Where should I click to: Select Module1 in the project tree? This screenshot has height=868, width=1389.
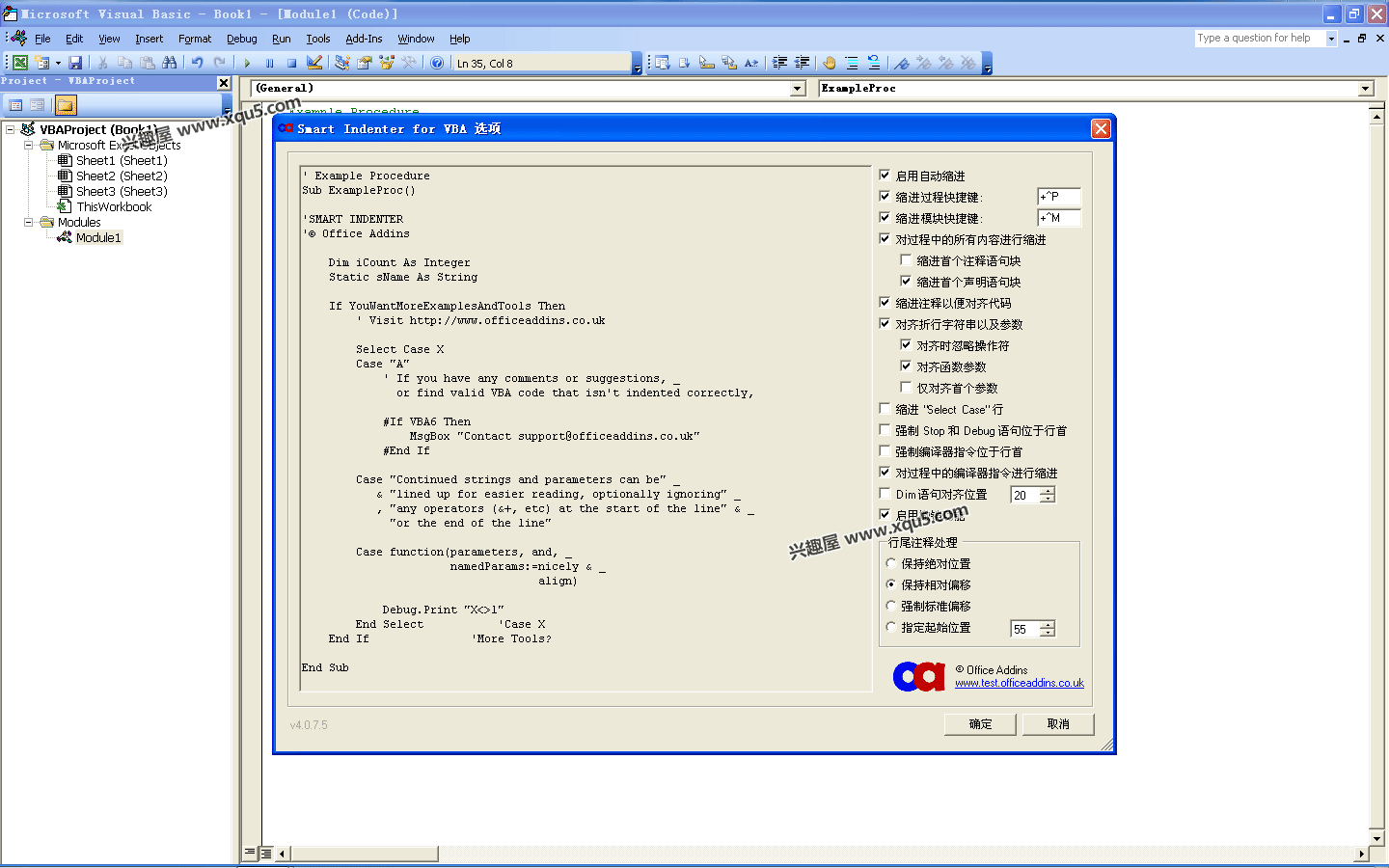98,237
